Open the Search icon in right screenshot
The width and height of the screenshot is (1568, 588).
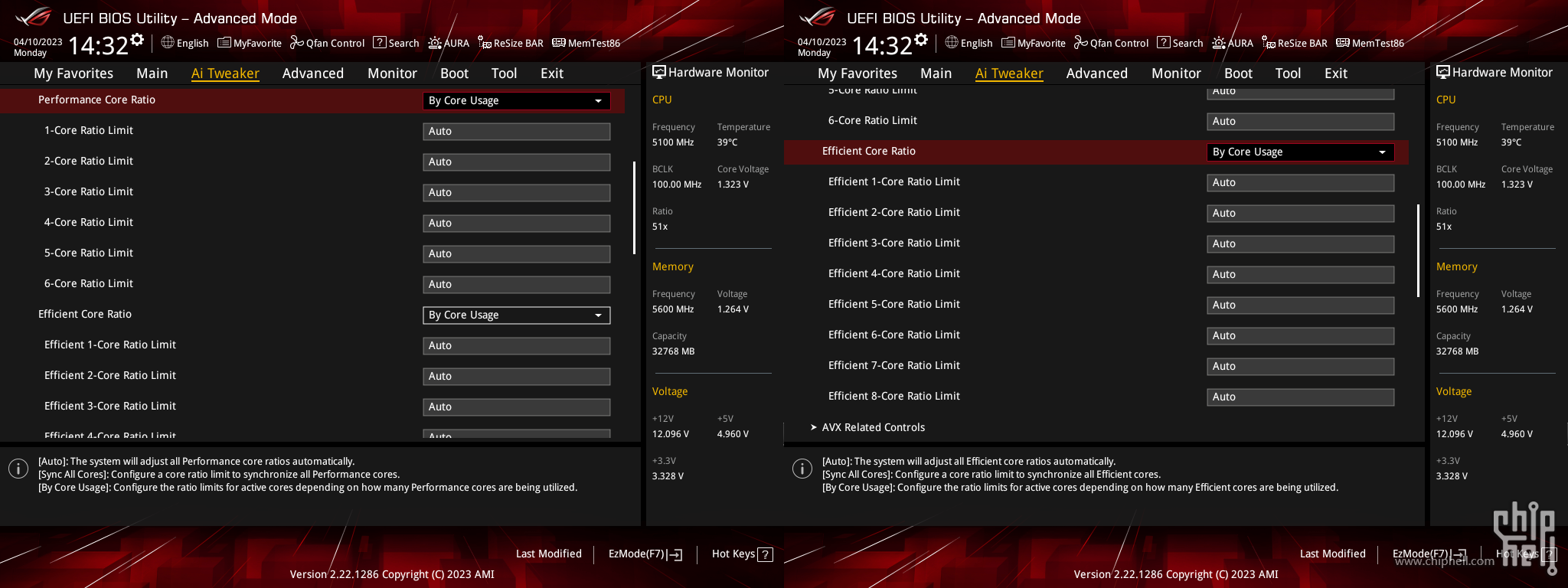[1164, 43]
